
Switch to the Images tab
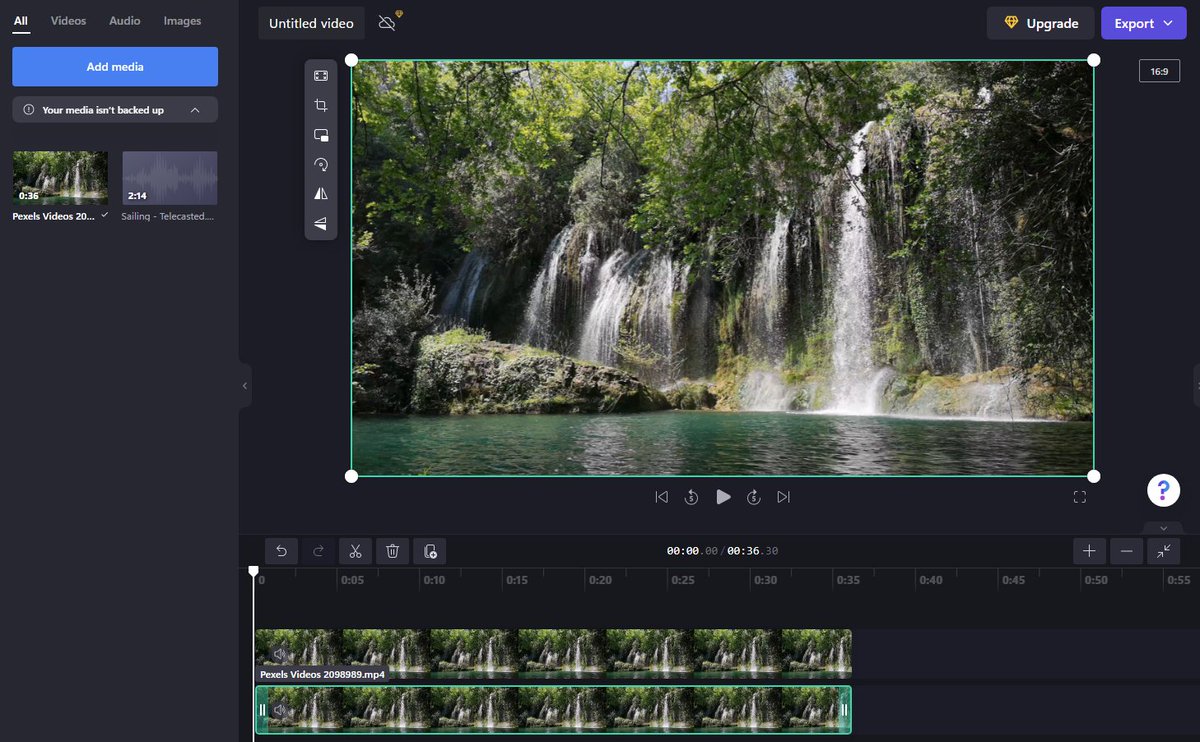(x=182, y=21)
